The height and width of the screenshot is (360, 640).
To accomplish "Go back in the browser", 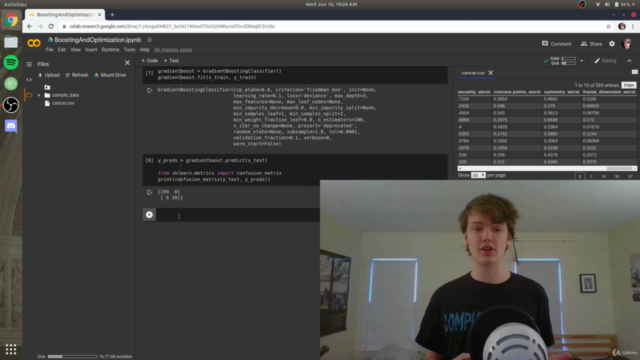I will 29,27.
